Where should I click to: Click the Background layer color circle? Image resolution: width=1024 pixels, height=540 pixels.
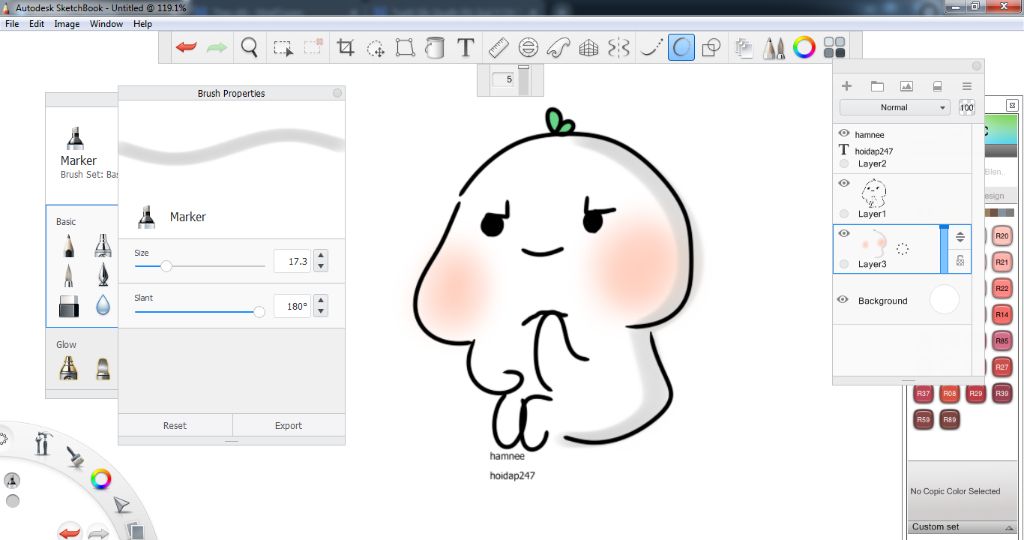(944, 300)
